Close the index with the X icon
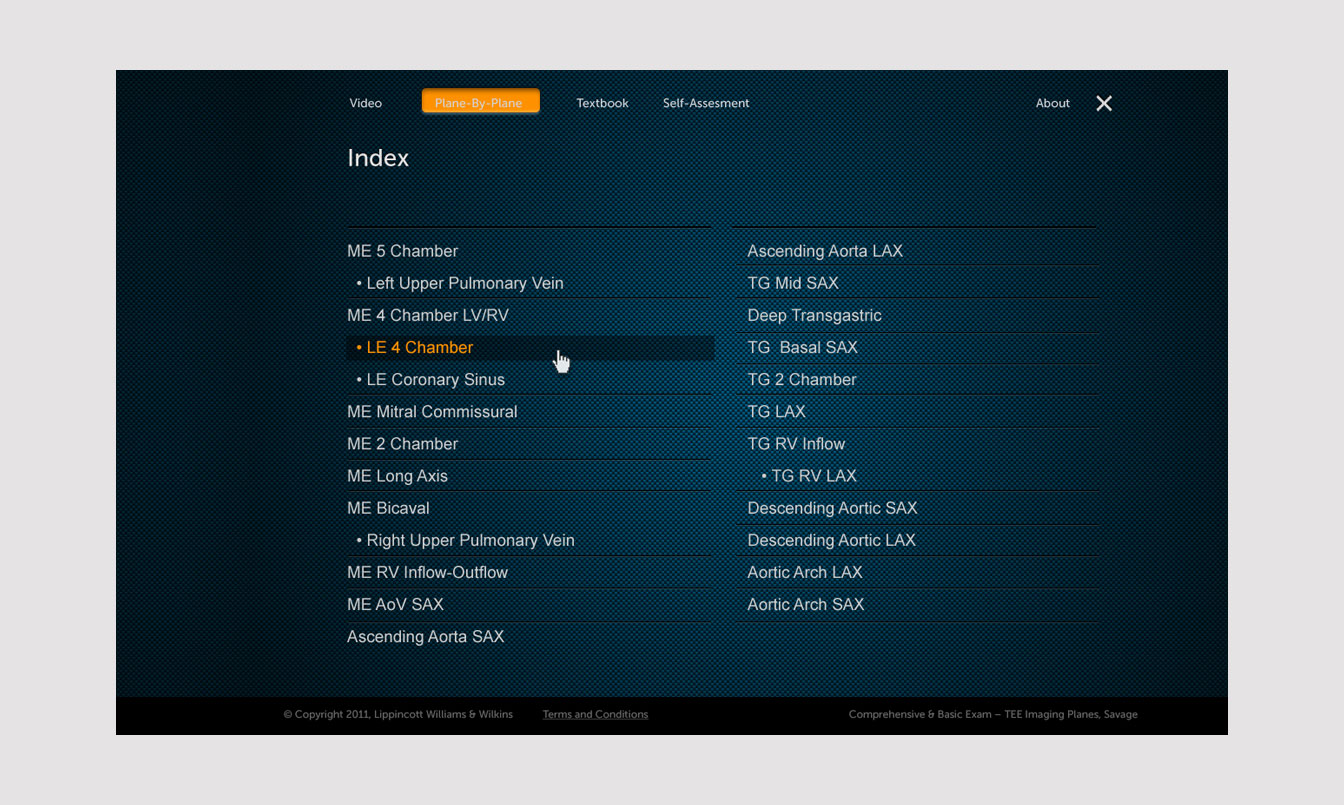 (x=1104, y=104)
